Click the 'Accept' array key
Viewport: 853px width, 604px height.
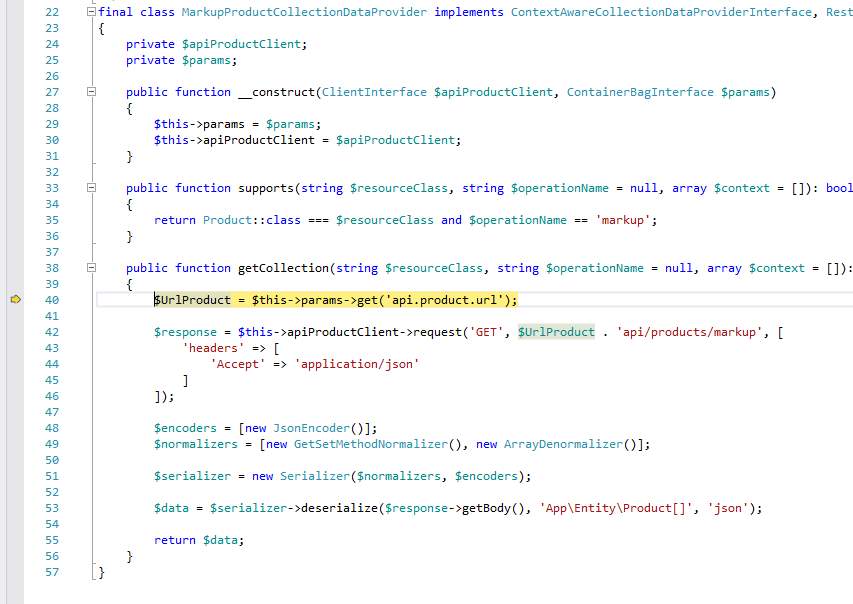tap(238, 364)
